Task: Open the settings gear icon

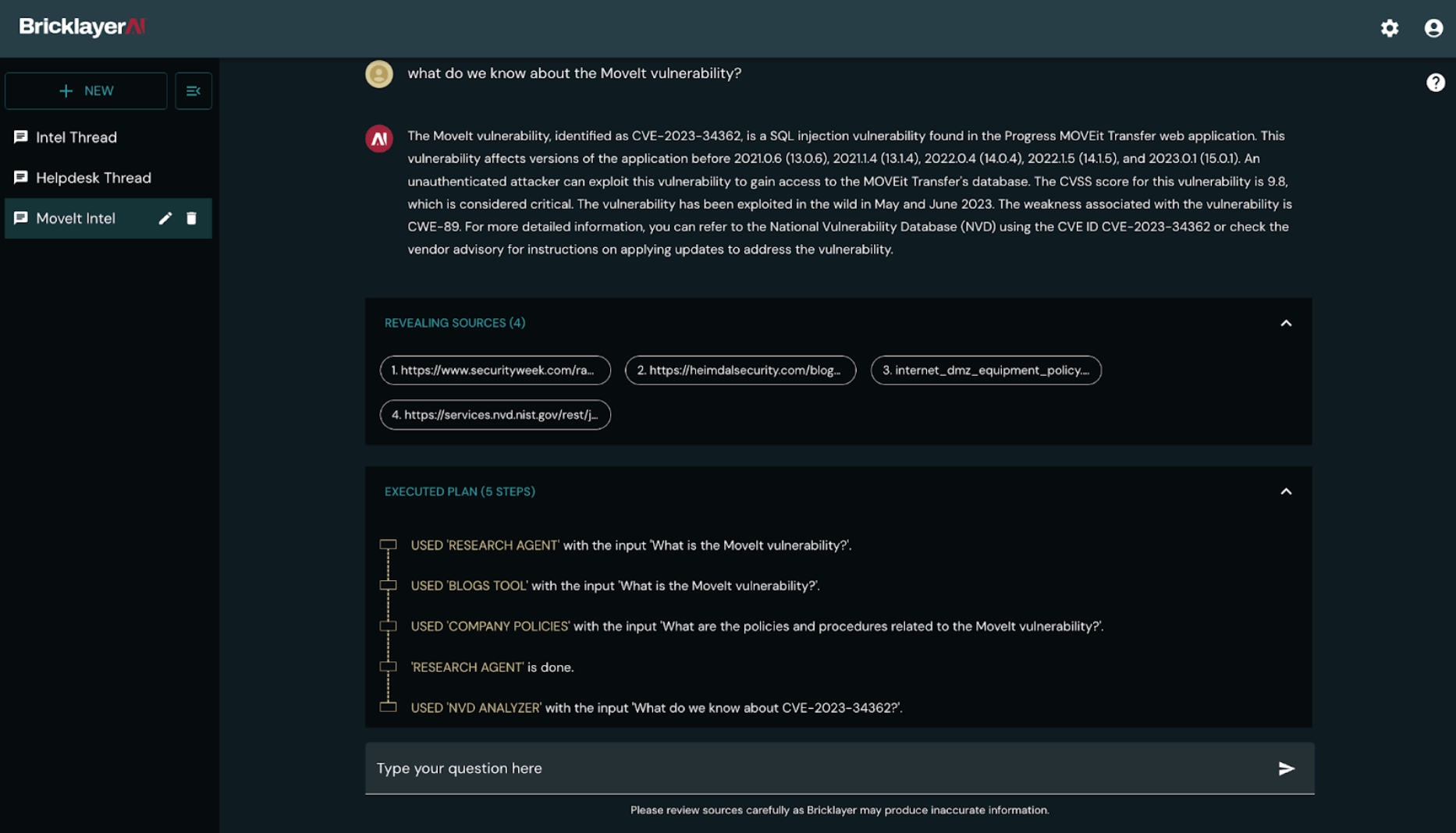Action: pos(1389,28)
